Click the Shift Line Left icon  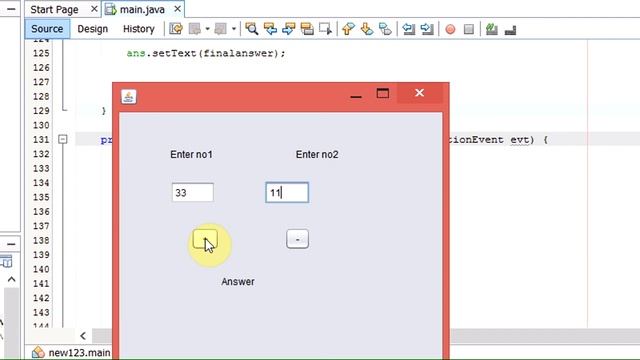[408, 29]
